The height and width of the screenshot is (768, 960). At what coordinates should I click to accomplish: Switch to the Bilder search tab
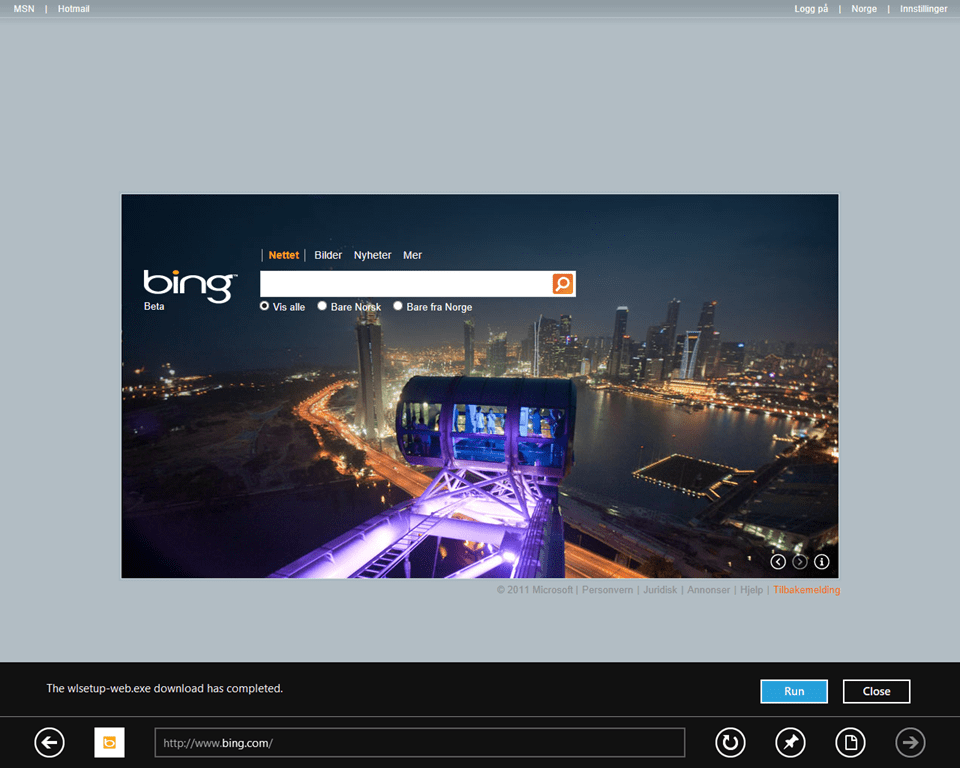pos(328,255)
